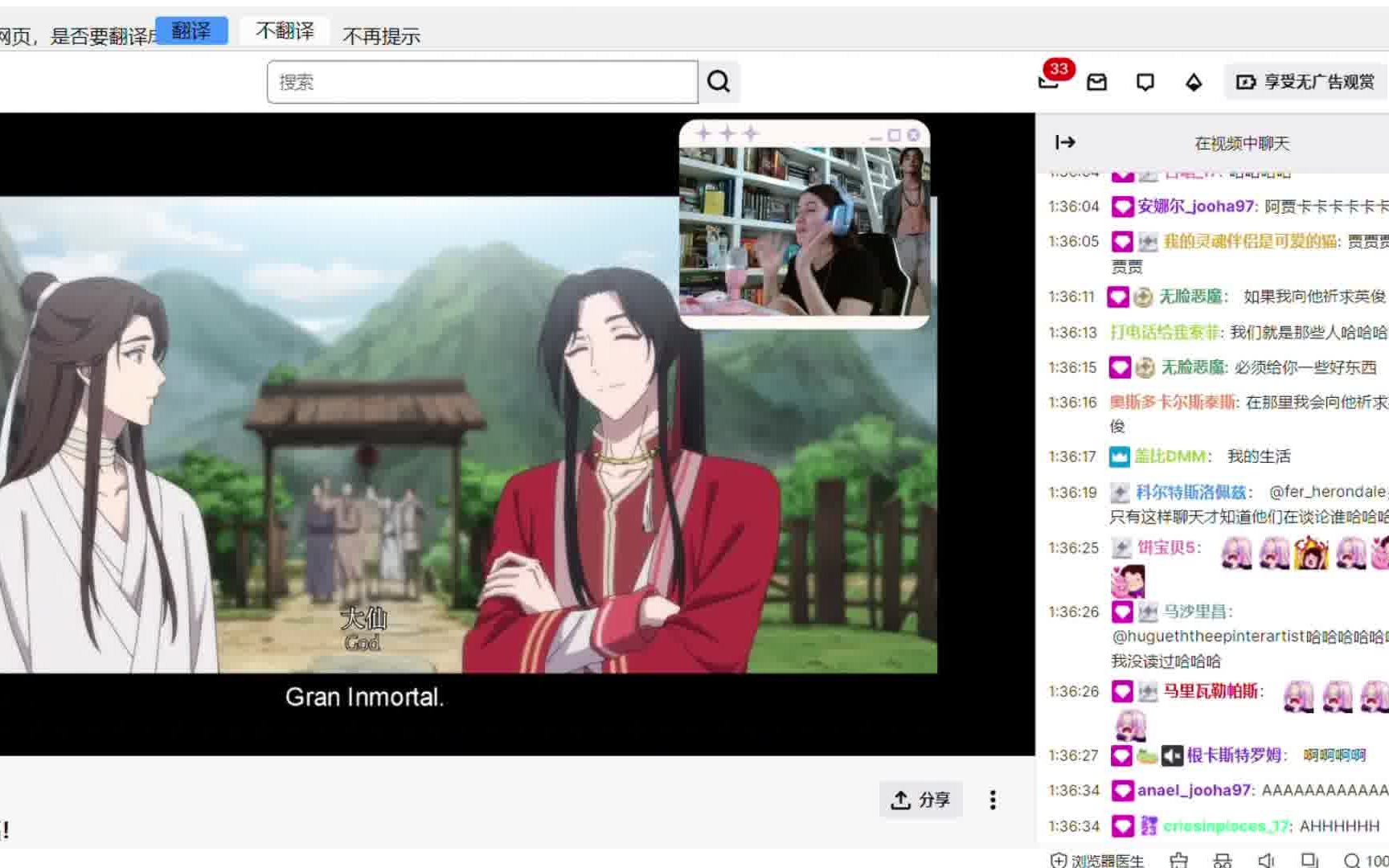Click the search magnifier icon
Screen dimensions: 1389x868
pos(718,81)
